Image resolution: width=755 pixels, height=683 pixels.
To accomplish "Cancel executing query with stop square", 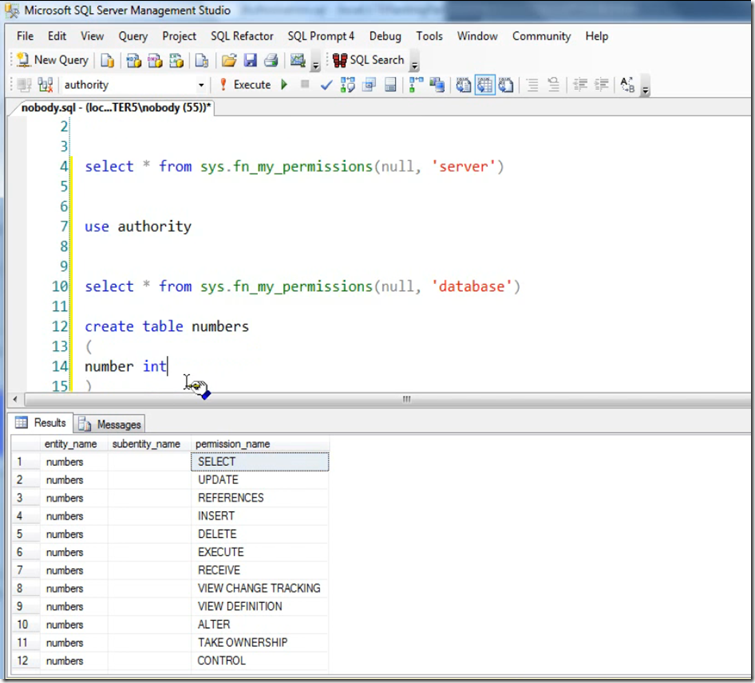I will point(305,84).
